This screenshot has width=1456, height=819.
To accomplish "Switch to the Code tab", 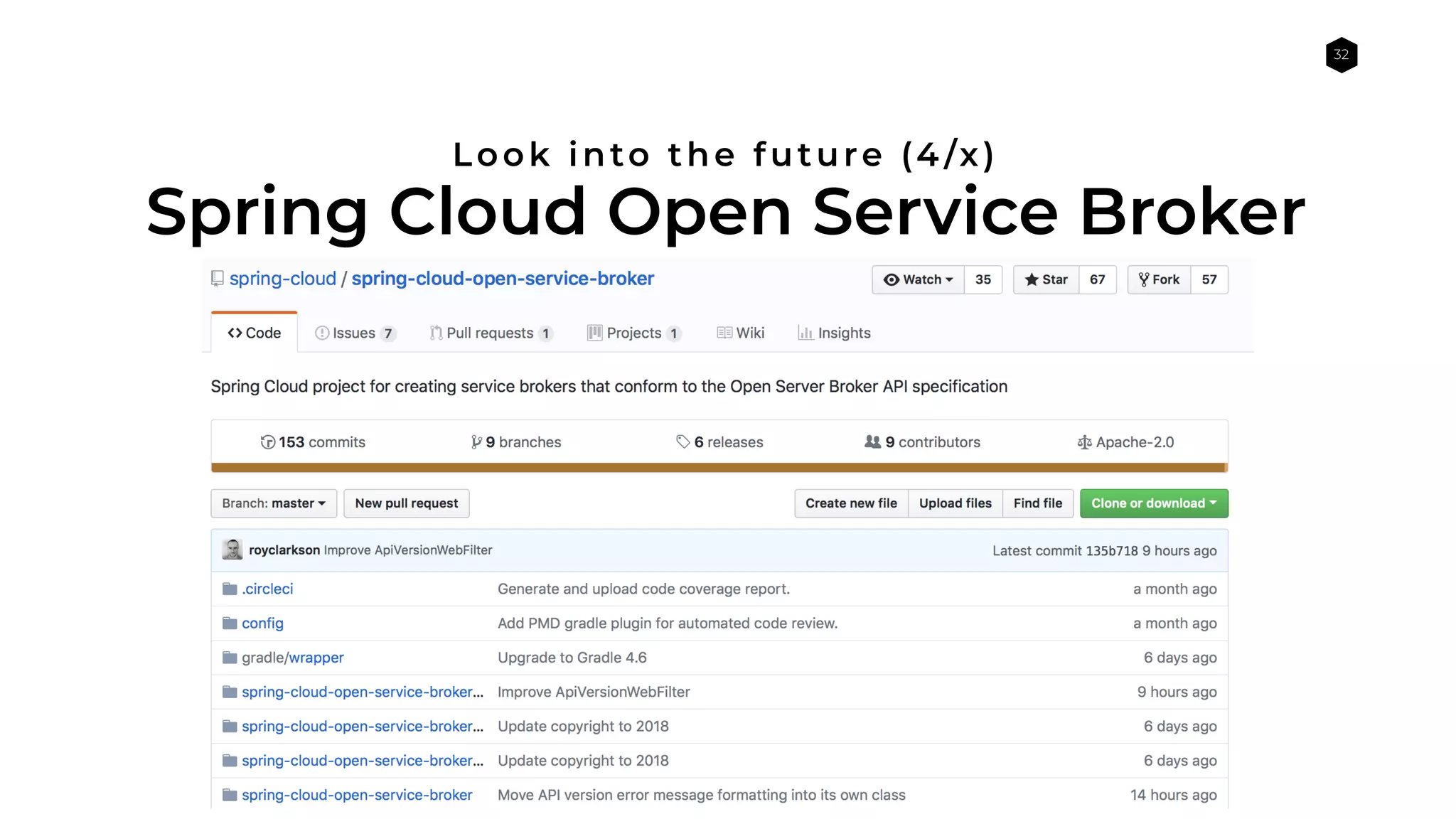I will point(254,333).
